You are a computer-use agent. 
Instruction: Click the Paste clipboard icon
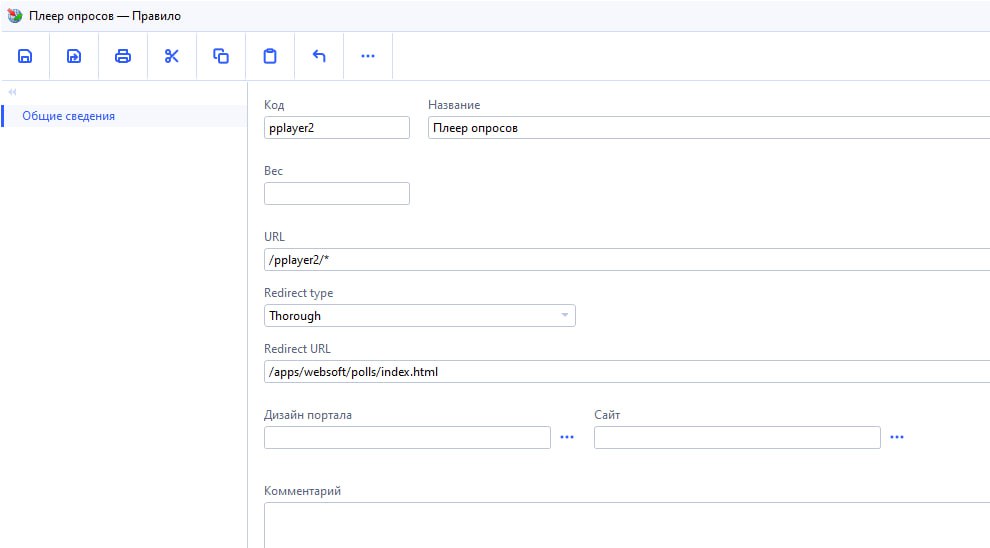pos(270,56)
